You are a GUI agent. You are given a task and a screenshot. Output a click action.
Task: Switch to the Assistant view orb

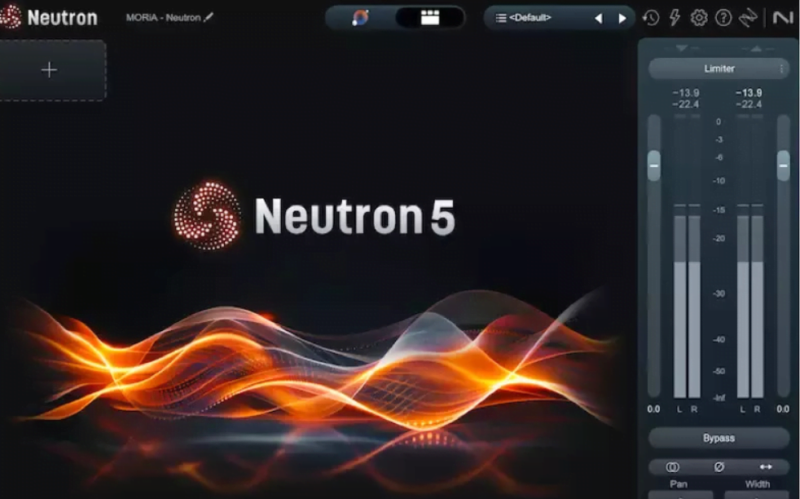tap(360, 18)
